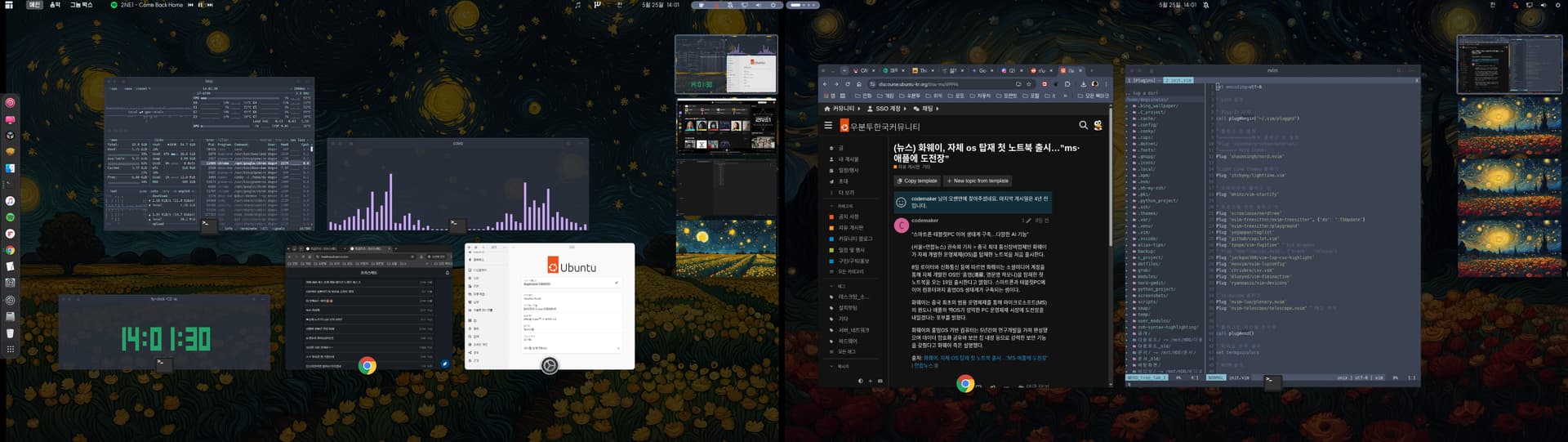Screen dimensions: 1568x442
Task: Select the 2NE1 music workspace thumbnail
Action: [726, 127]
